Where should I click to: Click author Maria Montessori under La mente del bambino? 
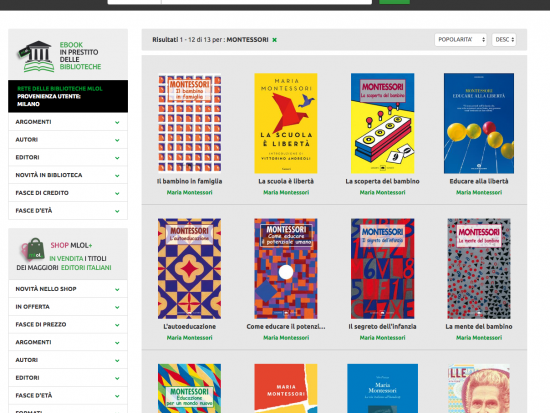coord(479,338)
